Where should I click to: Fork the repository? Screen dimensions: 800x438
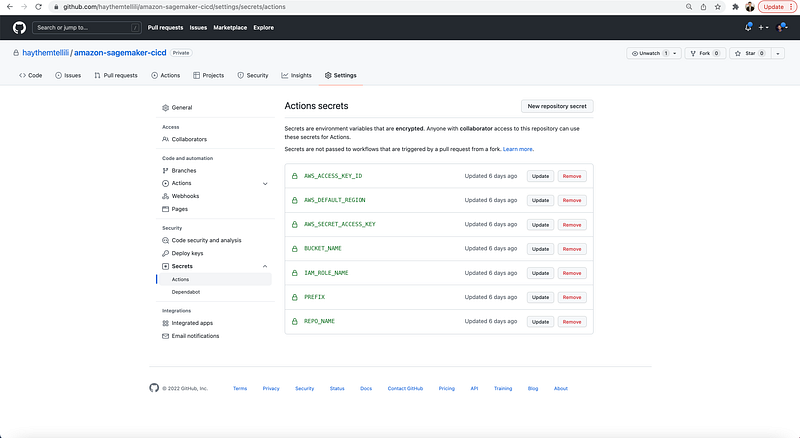click(705, 53)
